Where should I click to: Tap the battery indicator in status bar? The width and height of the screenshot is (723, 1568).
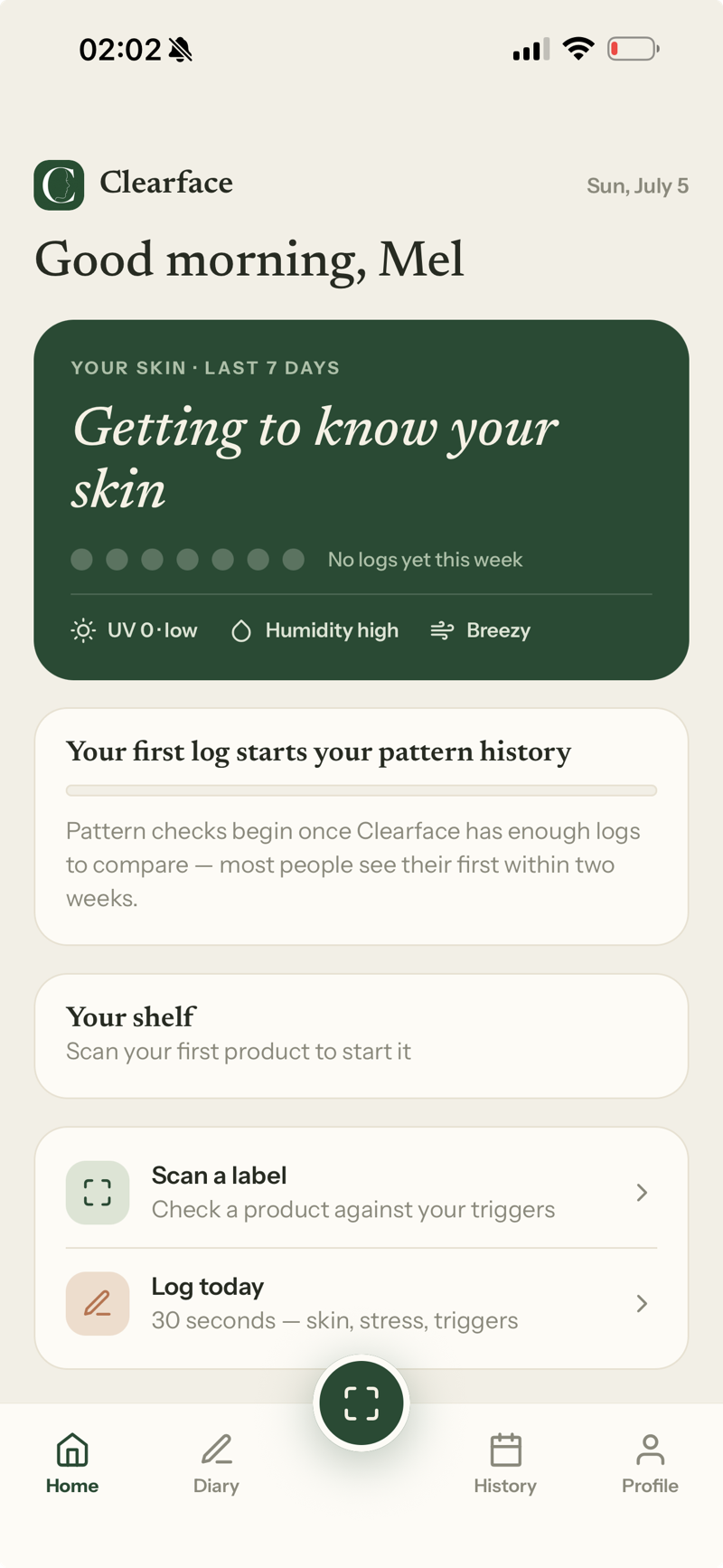[x=634, y=49]
